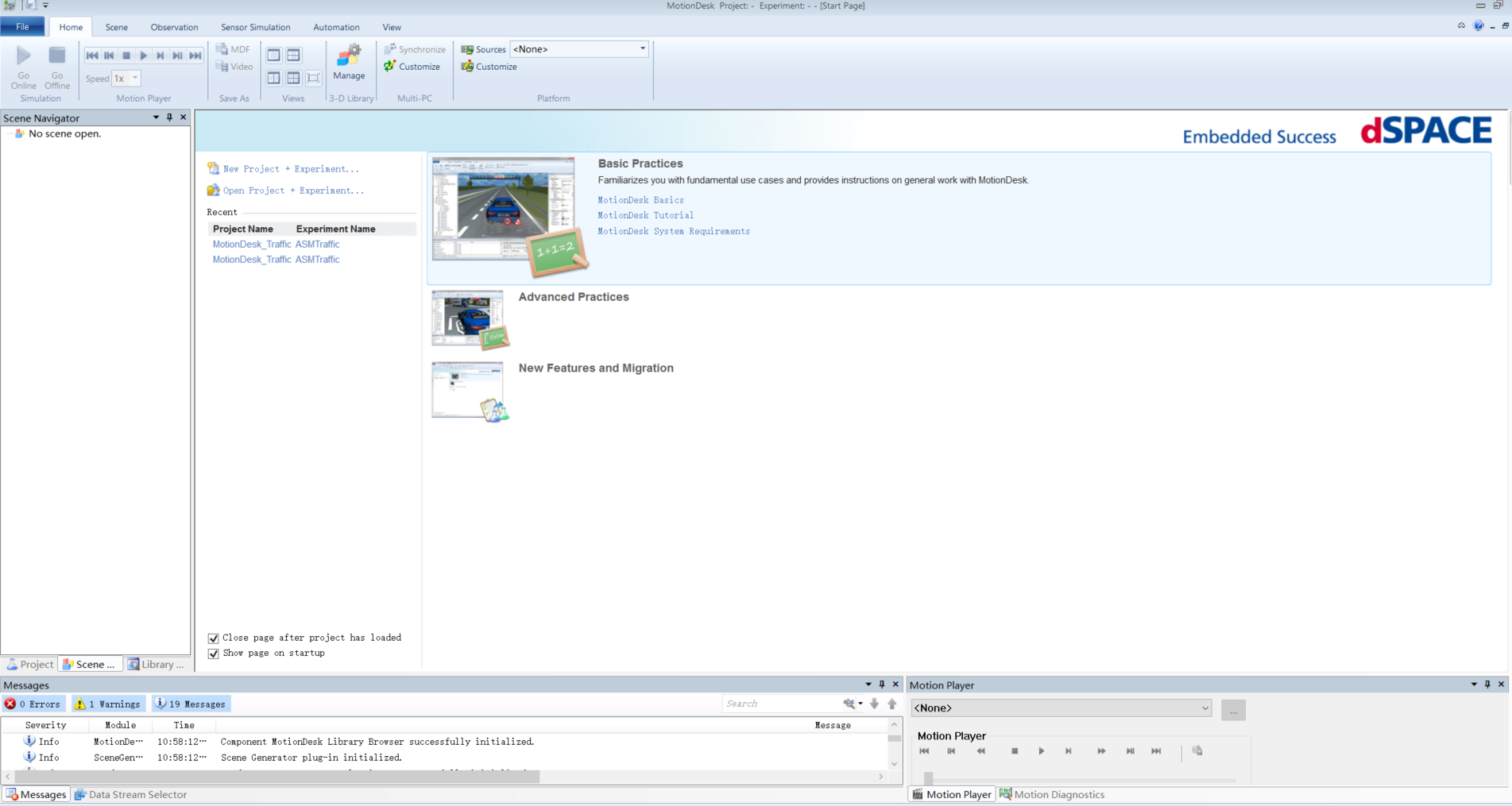Open the Speed 1x dropdown

pyautogui.click(x=126, y=79)
